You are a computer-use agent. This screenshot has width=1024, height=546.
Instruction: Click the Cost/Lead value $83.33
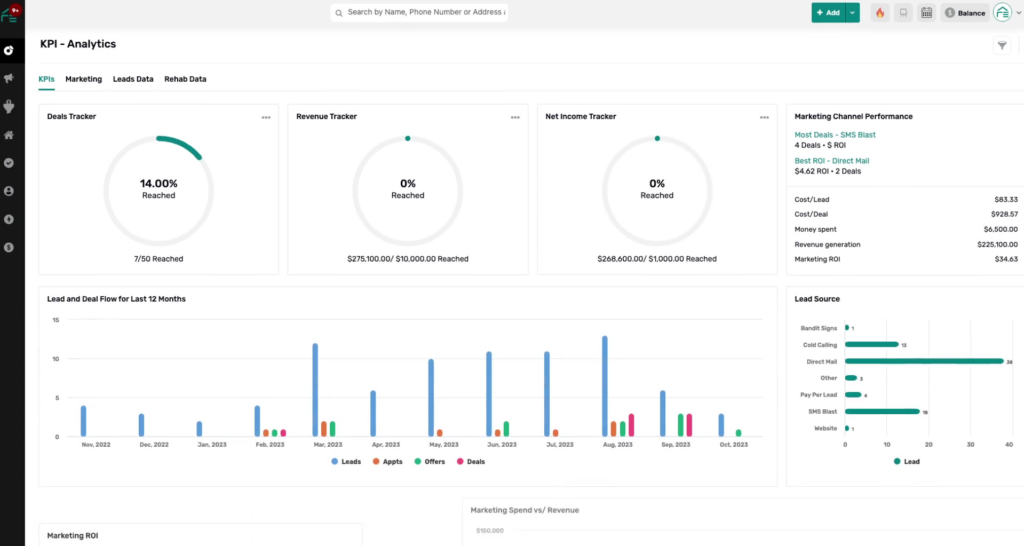1006,200
